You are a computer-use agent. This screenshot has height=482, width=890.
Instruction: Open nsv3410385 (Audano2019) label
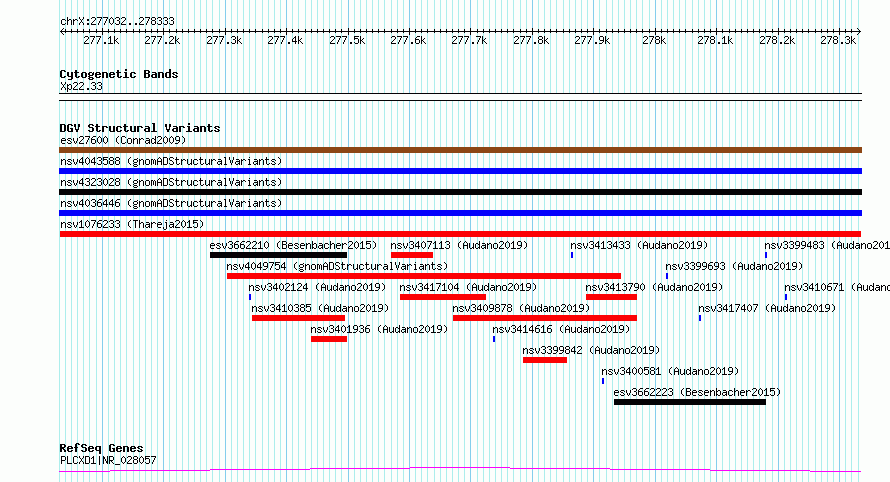(320, 308)
